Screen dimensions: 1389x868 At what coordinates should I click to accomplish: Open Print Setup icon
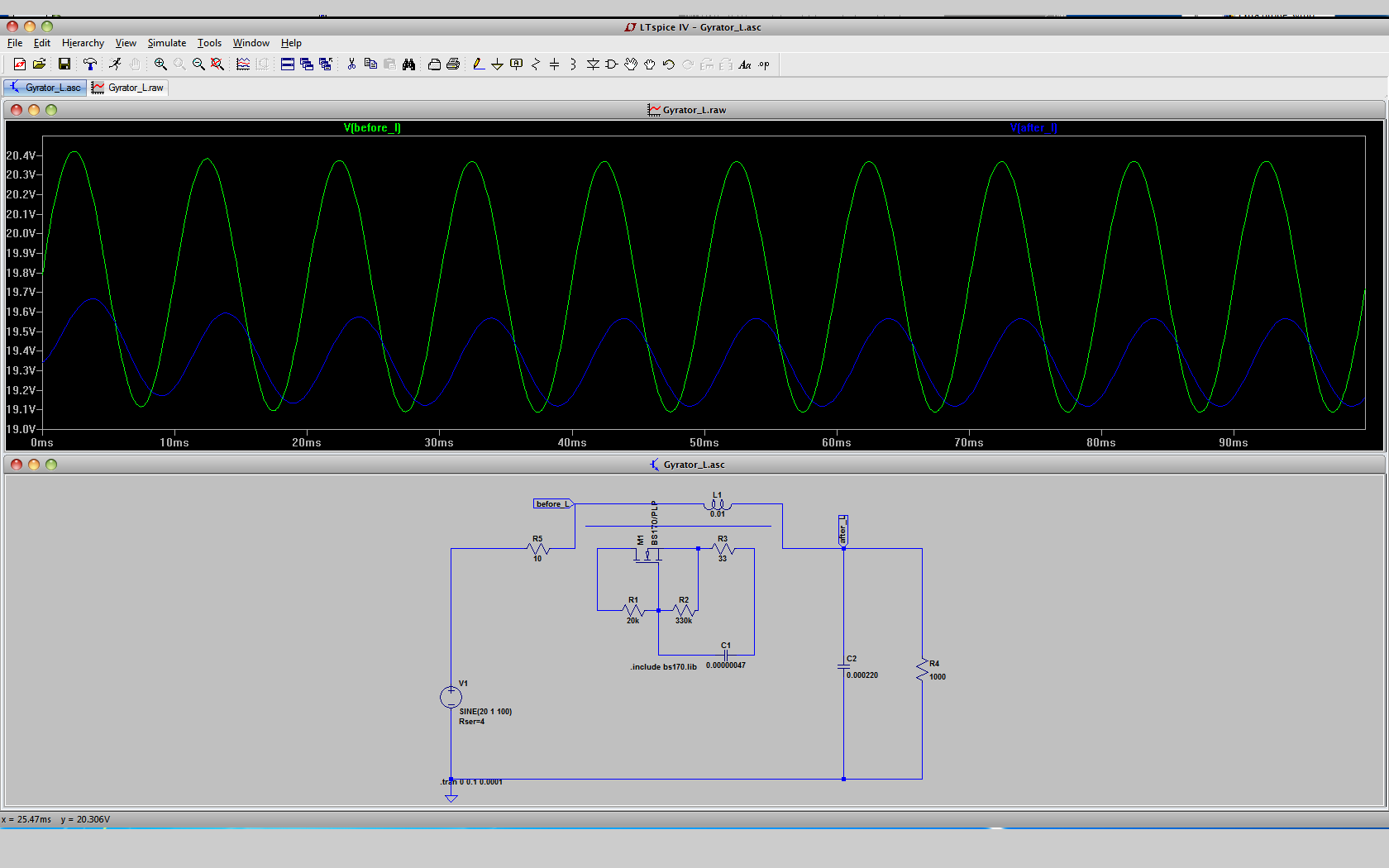coord(434,64)
